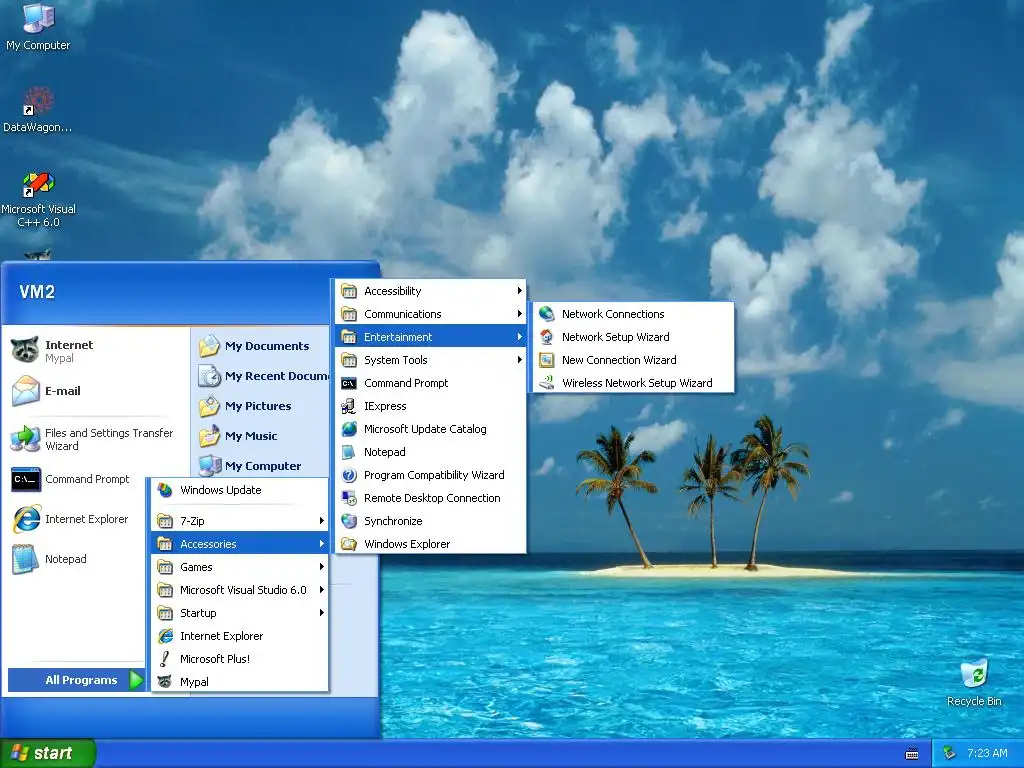Click the Wireless Network Setup Wizard icon
This screenshot has height=768, width=1024.
[x=547, y=383]
